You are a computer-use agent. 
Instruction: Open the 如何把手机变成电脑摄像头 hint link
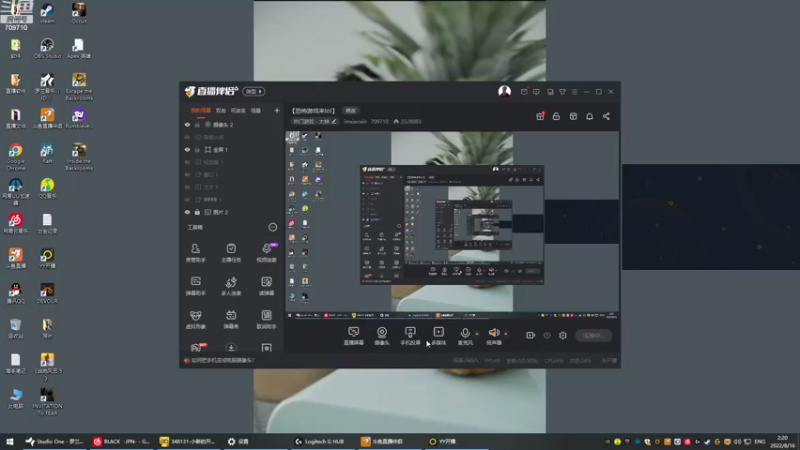(223, 360)
